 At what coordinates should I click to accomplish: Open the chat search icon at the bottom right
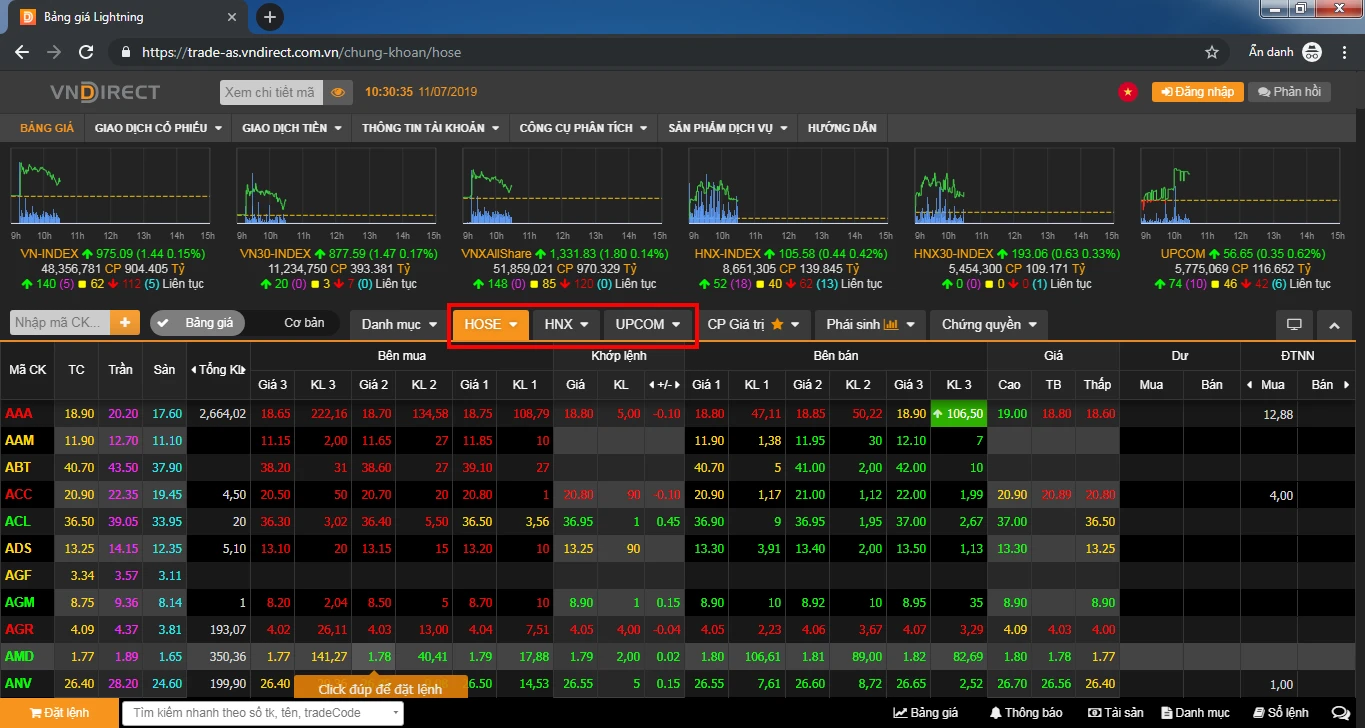coord(1340,713)
